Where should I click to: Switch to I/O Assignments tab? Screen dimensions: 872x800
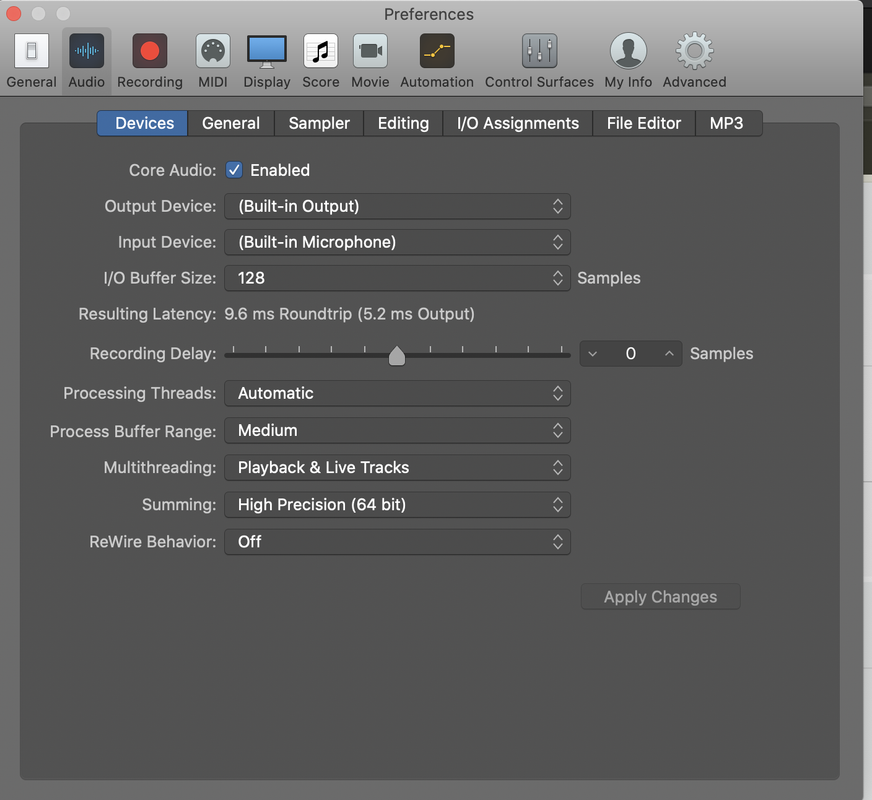(518, 123)
